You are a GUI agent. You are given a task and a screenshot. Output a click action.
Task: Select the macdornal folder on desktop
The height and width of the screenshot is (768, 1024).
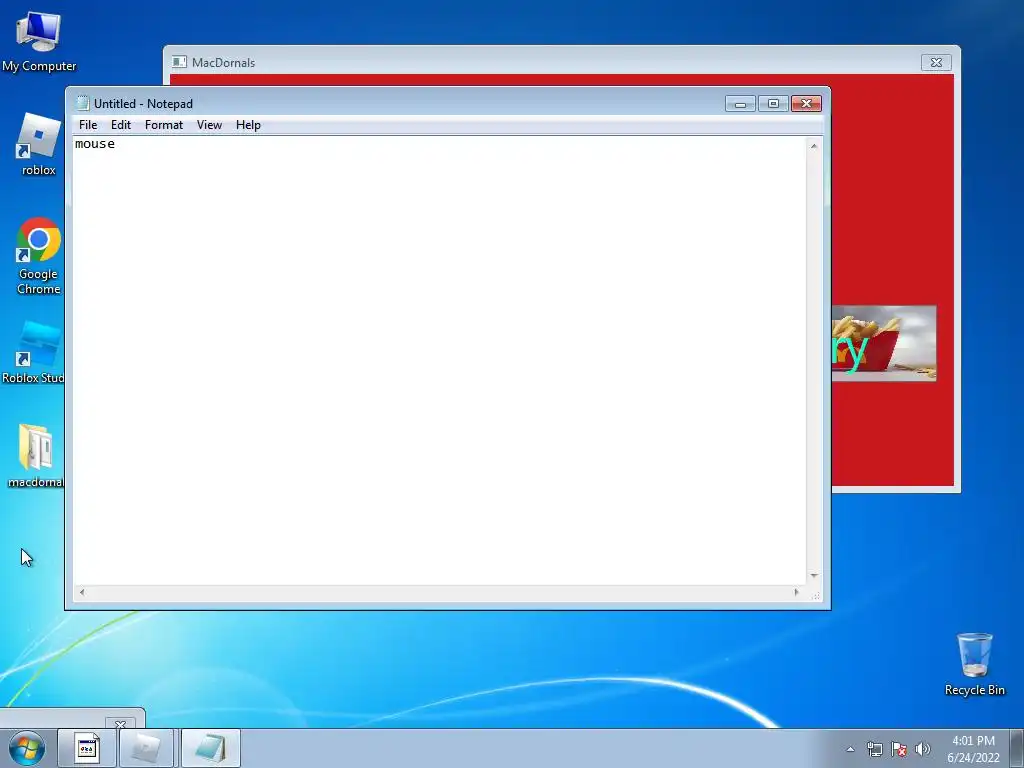click(x=35, y=455)
